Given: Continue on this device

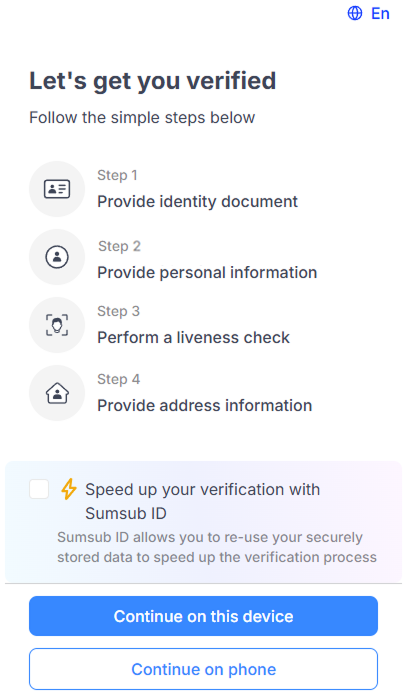Looking at the screenshot, I should point(204,616).
